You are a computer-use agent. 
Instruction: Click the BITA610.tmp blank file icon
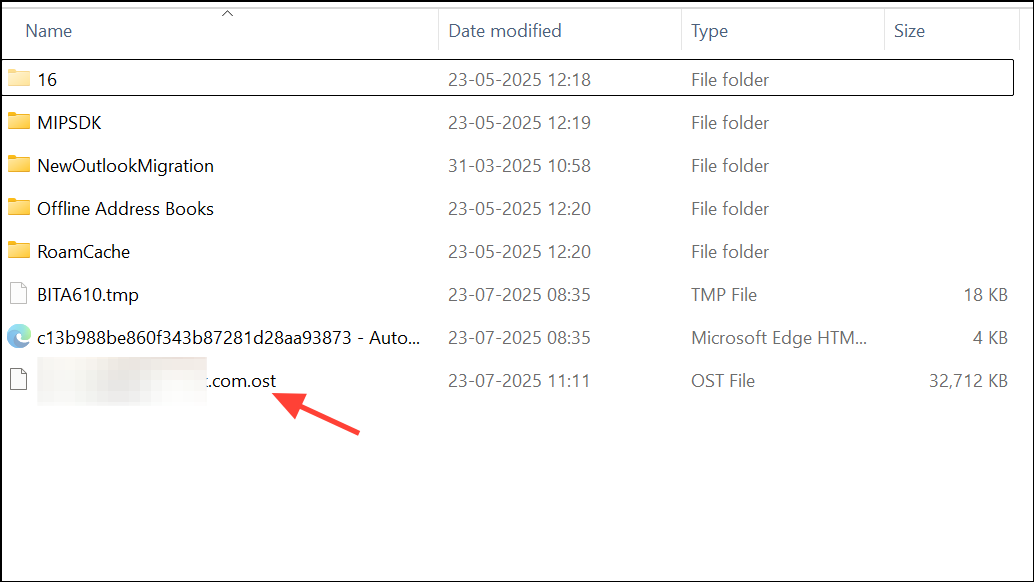pos(19,294)
